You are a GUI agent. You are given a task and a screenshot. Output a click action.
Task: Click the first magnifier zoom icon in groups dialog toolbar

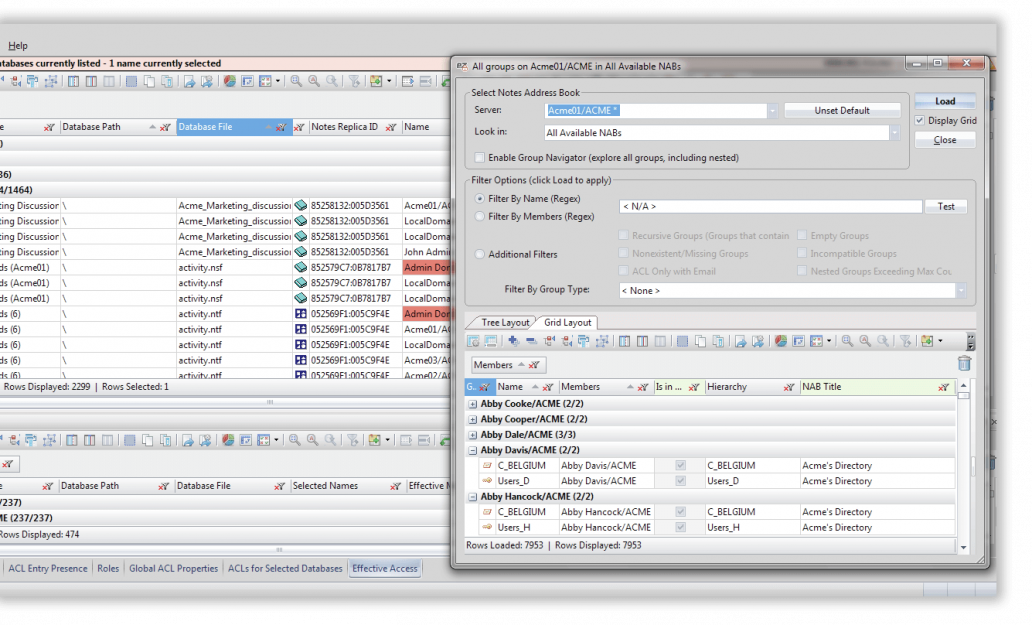click(x=847, y=341)
